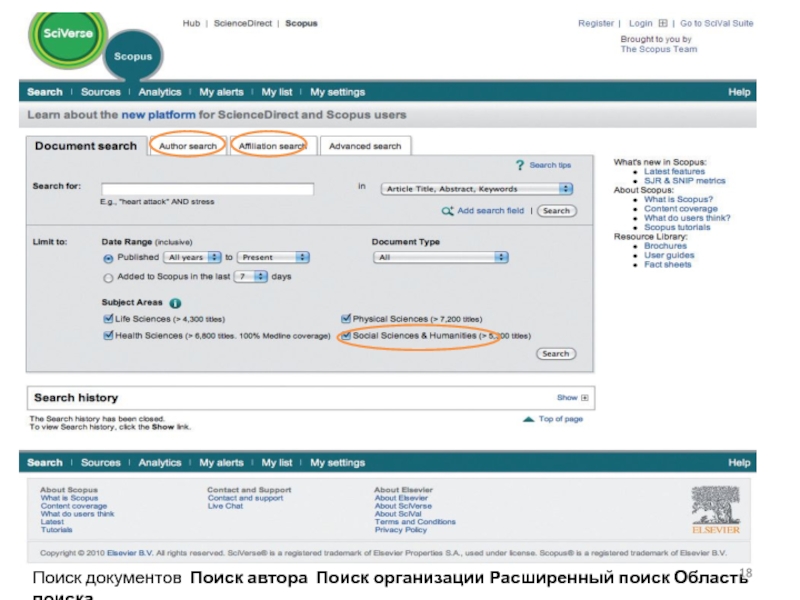The height and width of the screenshot is (600, 800).
Task: Open the Latest features link
Action: click(x=674, y=171)
